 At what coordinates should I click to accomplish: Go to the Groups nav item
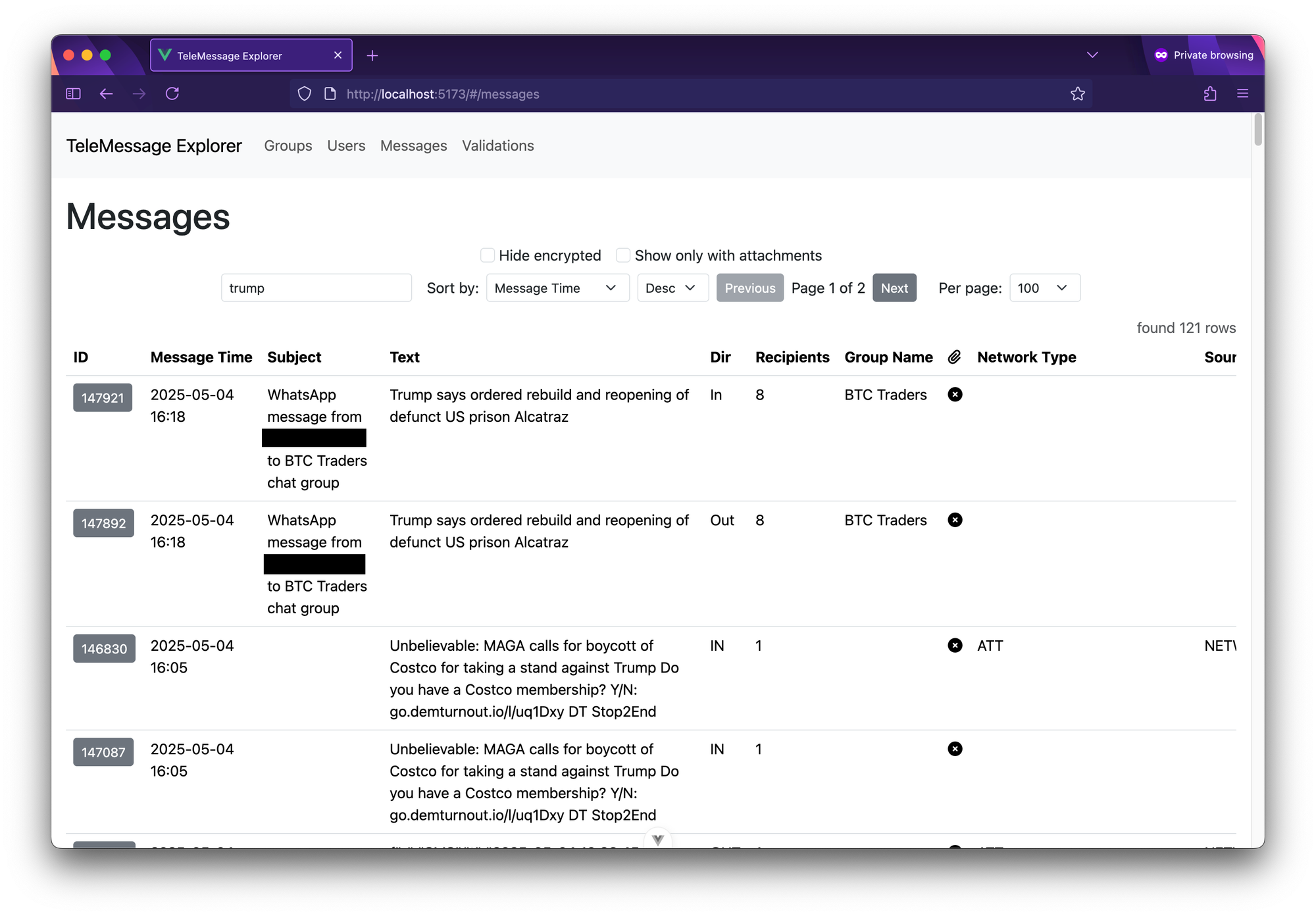(288, 145)
